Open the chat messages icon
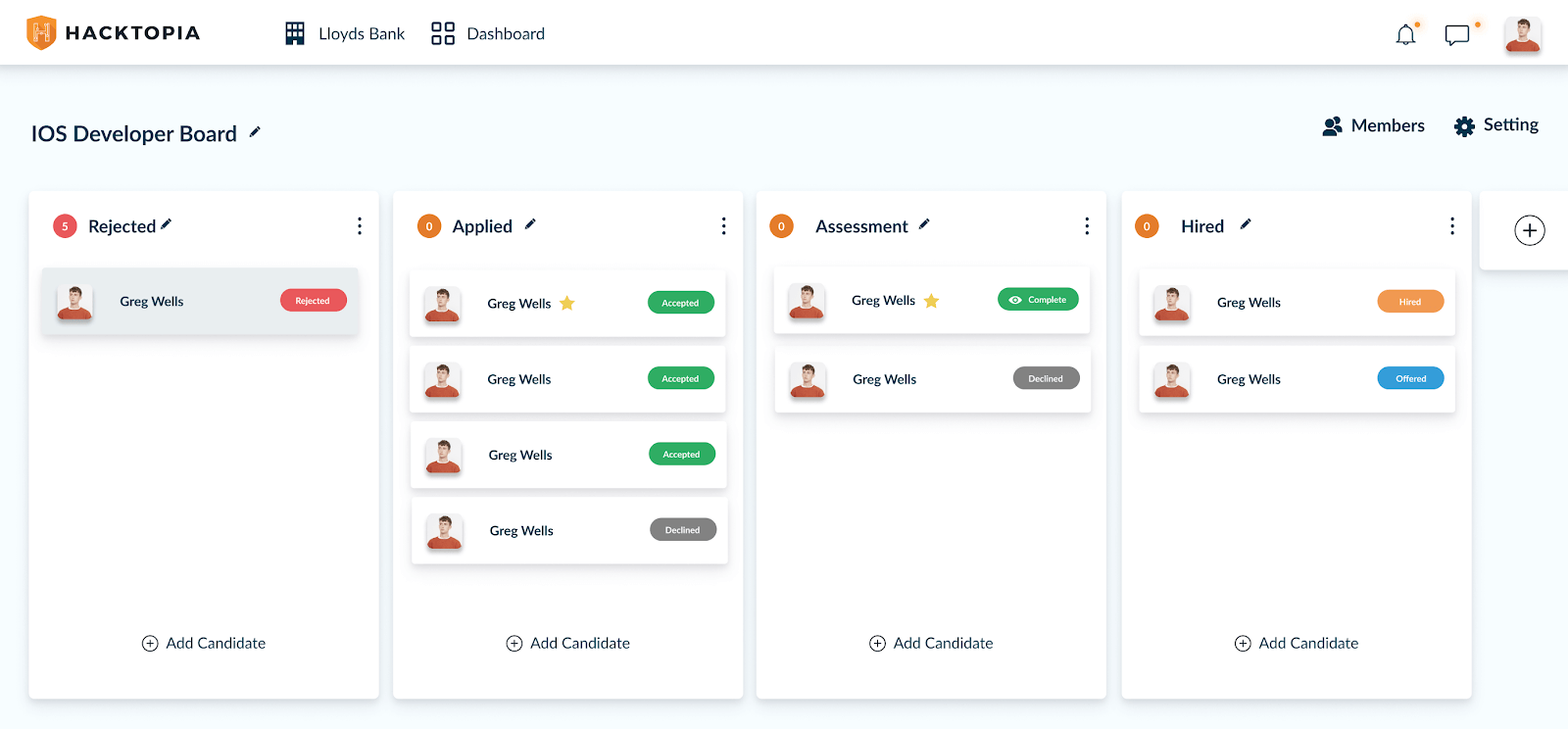 1457,35
